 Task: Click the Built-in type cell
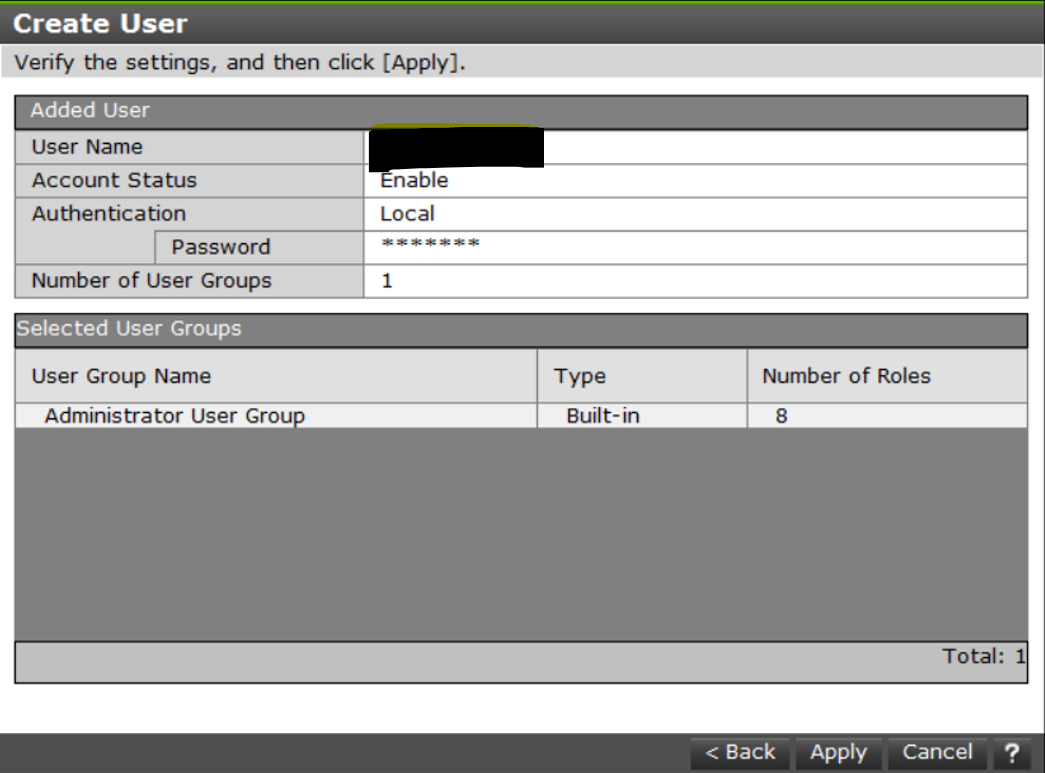point(603,416)
